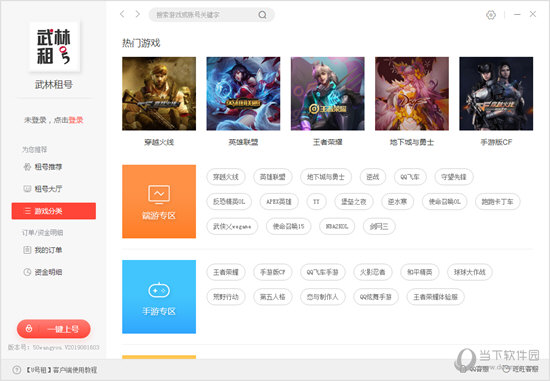
Task: Select the 球球大作战 tag
Action: (470, 272)
